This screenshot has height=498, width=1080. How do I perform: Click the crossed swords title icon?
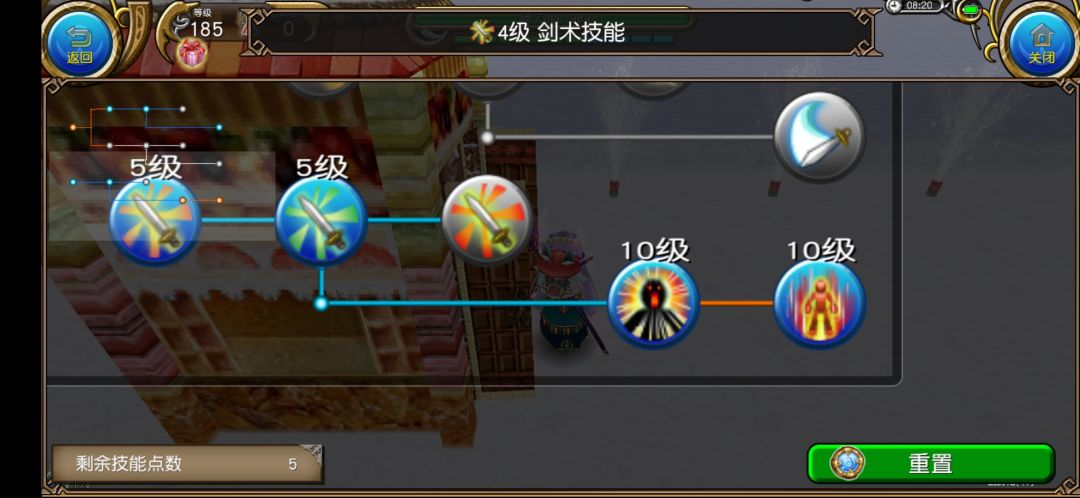click(482, 31)
